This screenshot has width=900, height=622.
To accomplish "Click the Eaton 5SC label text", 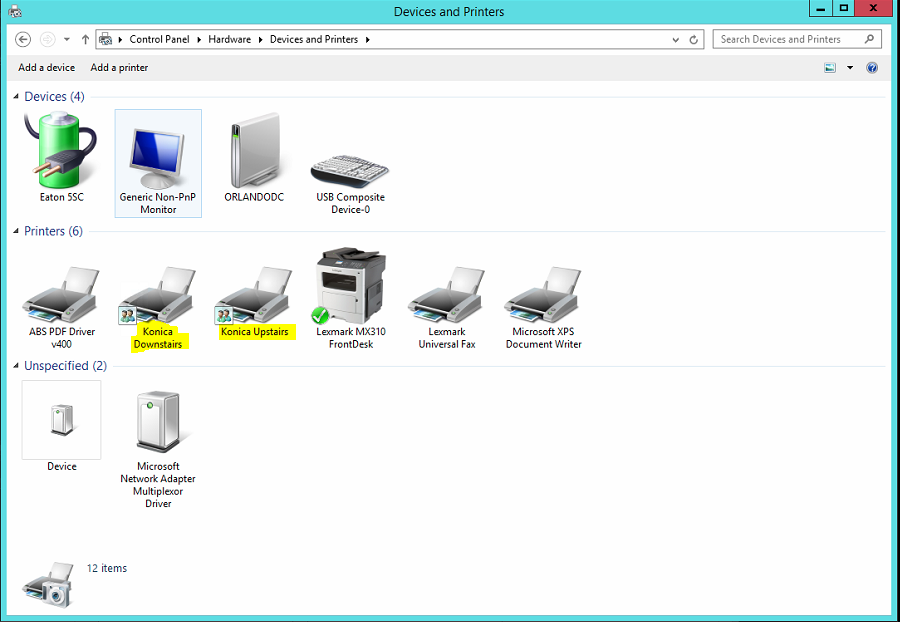I will [x=61, y=197].
